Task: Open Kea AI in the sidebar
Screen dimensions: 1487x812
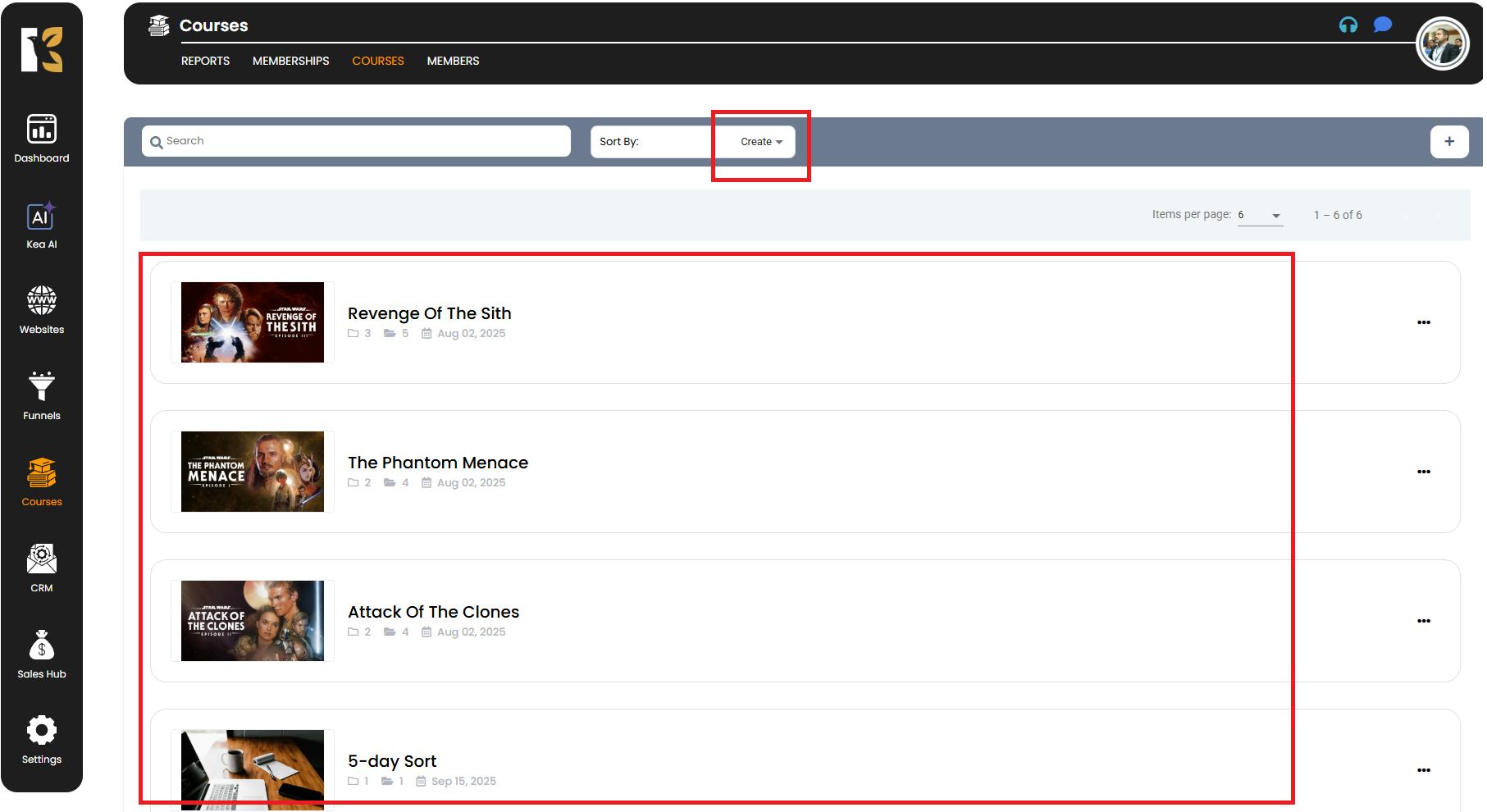Action: pyautogui.click(x=41, y=226)
